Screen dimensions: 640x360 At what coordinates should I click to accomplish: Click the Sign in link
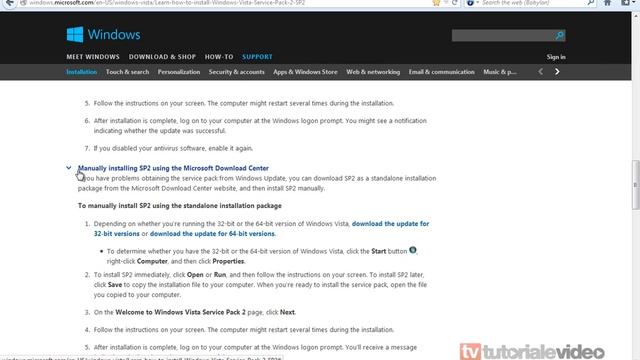[x=556, y=57]
